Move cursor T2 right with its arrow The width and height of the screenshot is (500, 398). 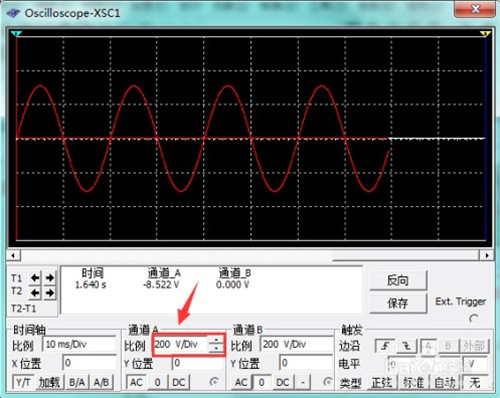pos(50,293)
